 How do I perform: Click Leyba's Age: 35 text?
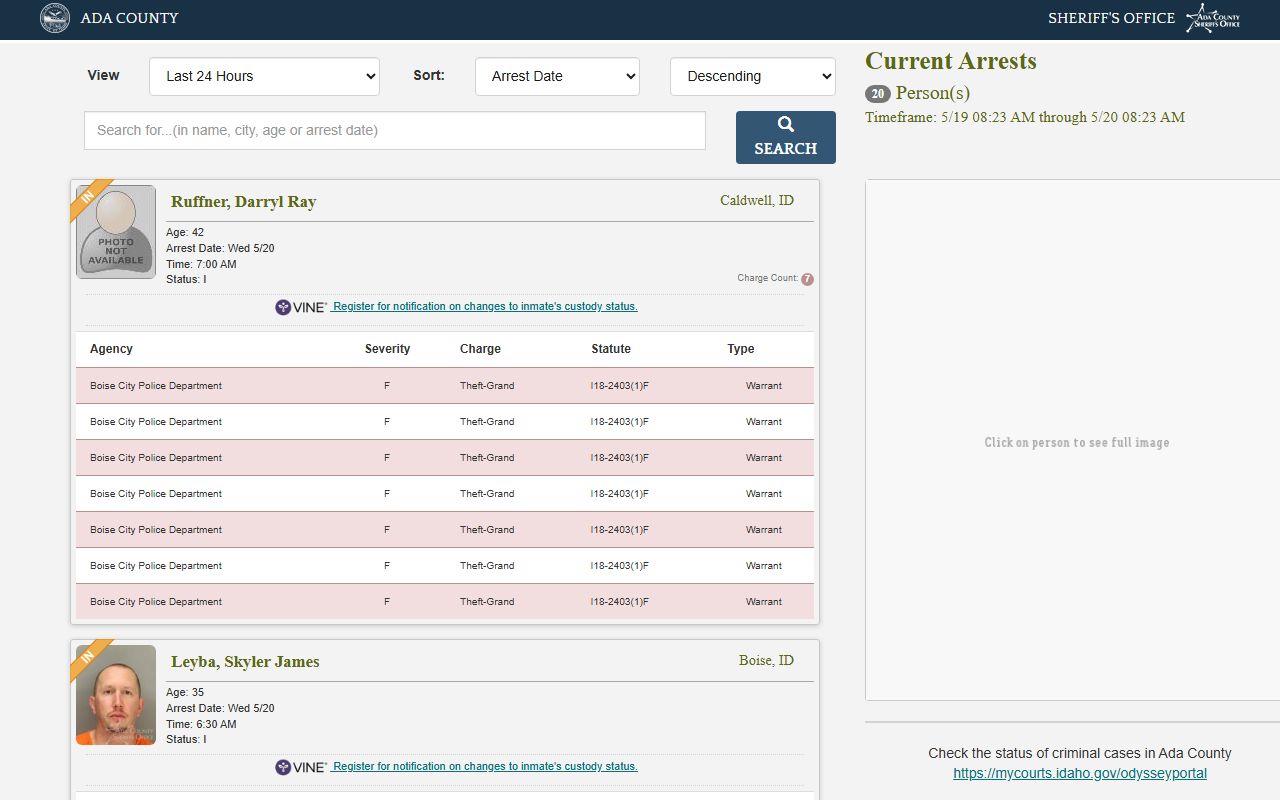(185, 692)
